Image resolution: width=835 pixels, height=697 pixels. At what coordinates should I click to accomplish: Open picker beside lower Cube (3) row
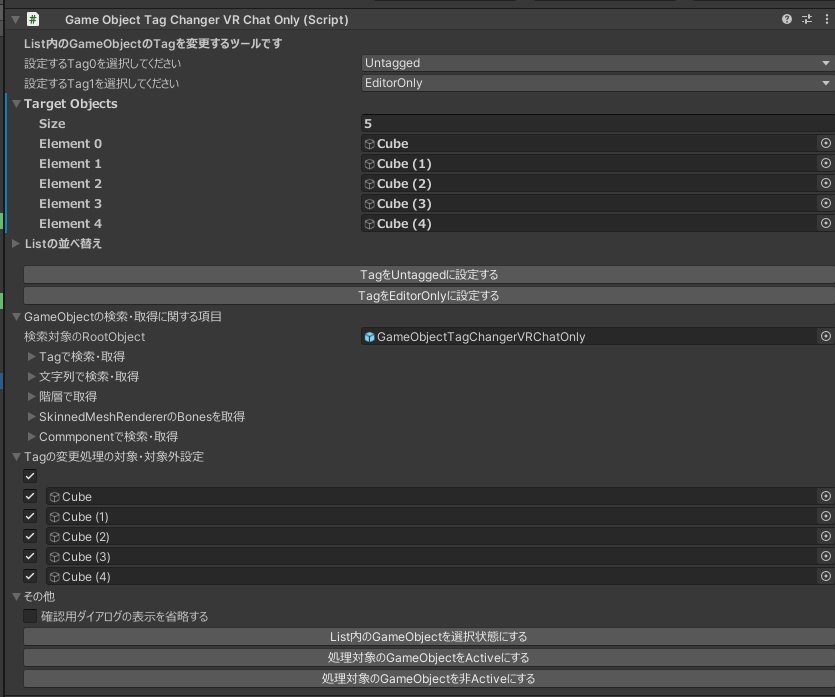[825, 556]
